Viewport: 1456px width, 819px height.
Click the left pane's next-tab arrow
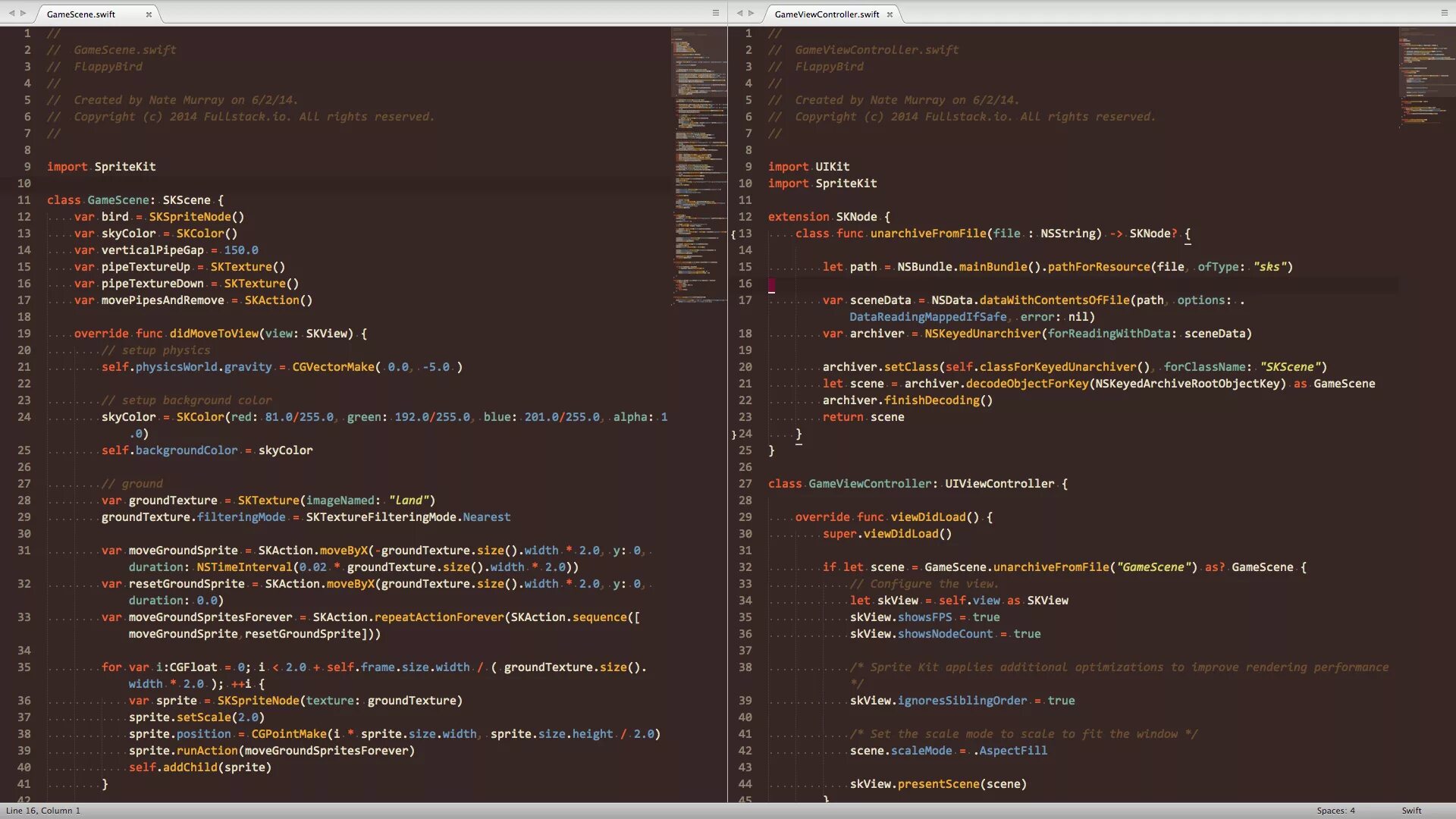pyautogui.click(x=23, y=13)
